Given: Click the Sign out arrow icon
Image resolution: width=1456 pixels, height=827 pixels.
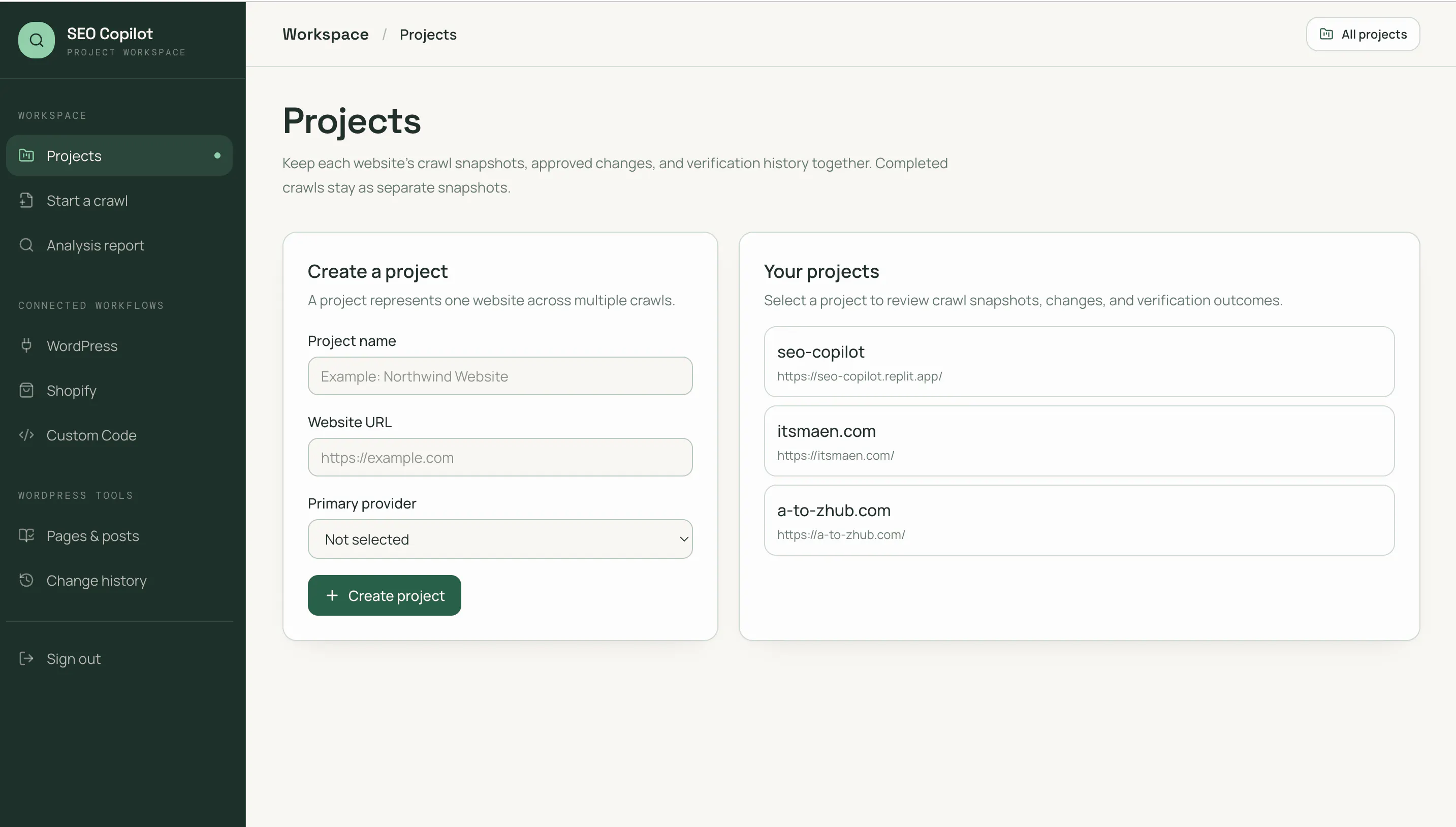Looking at the screenshot, I should click(26, 658).
